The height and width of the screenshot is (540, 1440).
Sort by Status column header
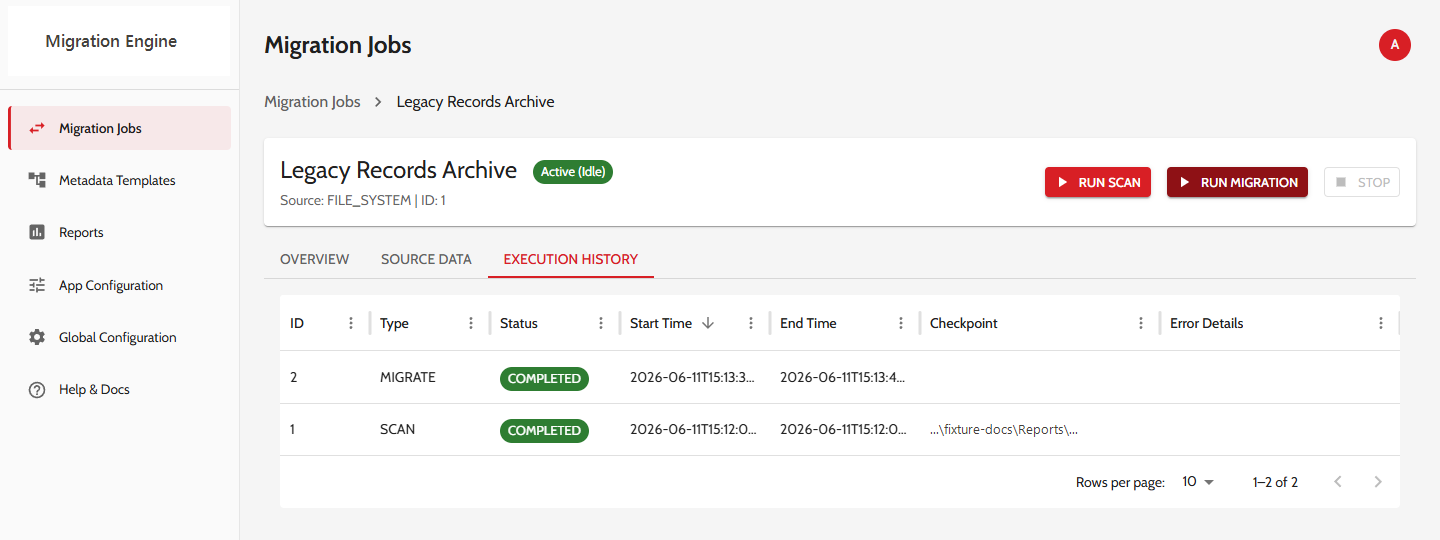[x=519, y=323]
